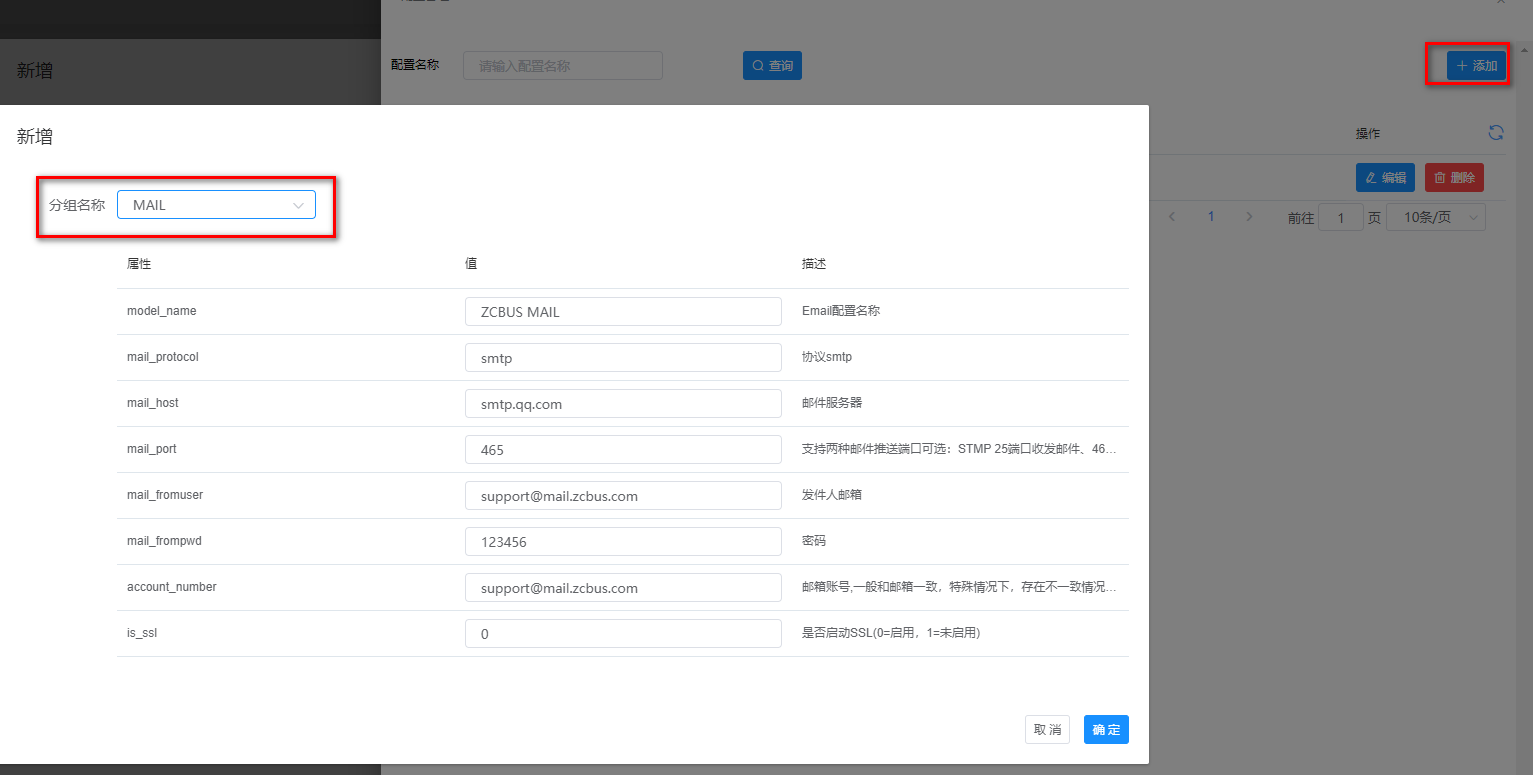
Task: Click the 编辑 edit button
Action: tap(1385, 178)
